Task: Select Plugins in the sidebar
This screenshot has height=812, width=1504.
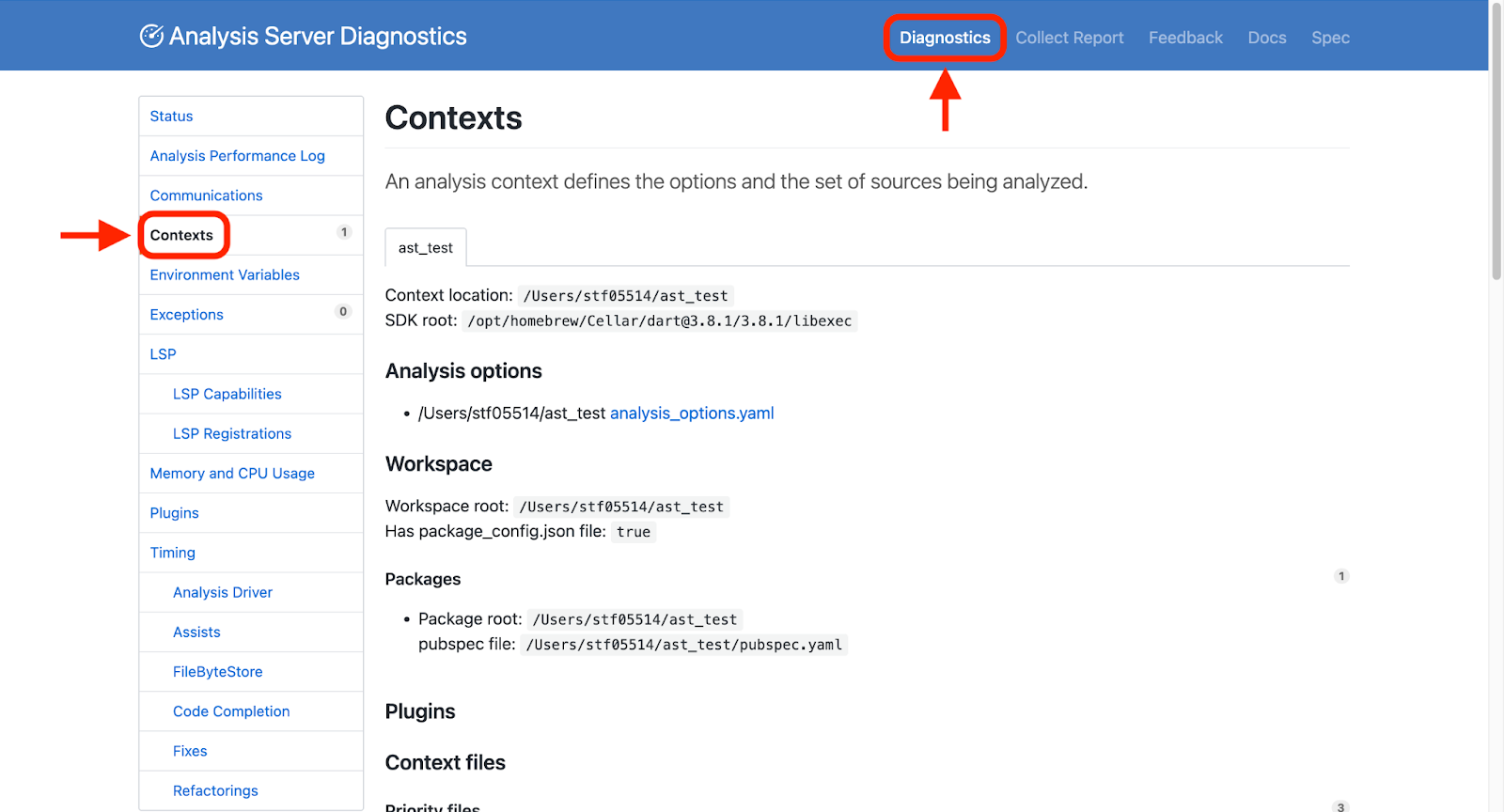Action: [x=174, y=513]
